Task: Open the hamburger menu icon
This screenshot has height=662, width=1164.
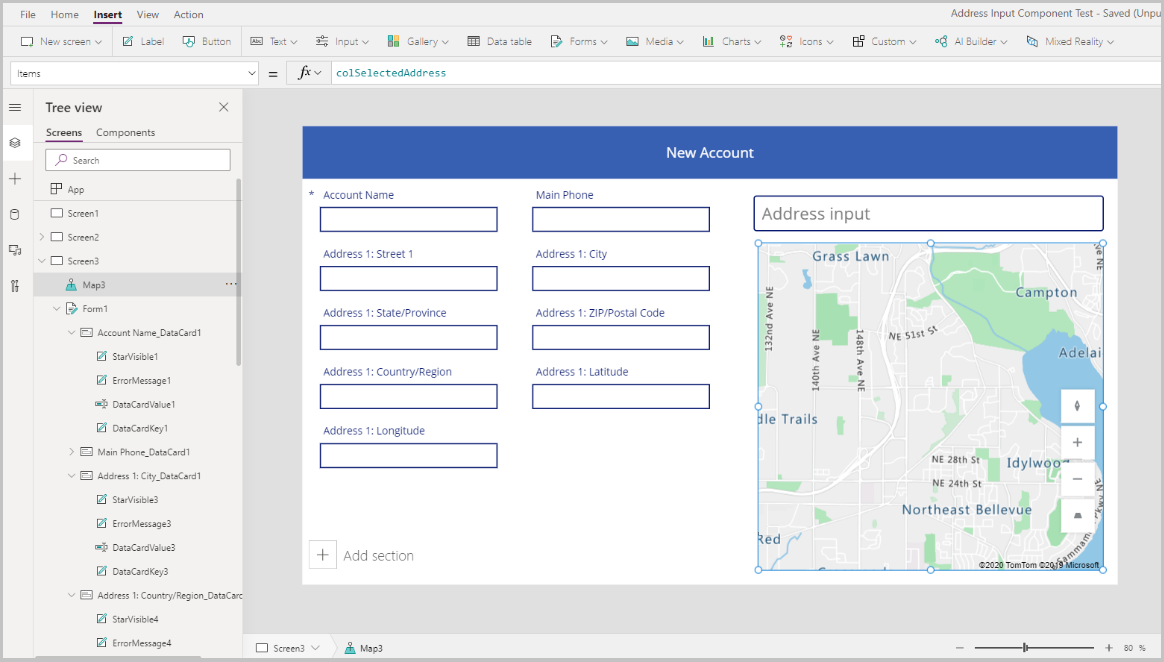Action: (15, 107)
